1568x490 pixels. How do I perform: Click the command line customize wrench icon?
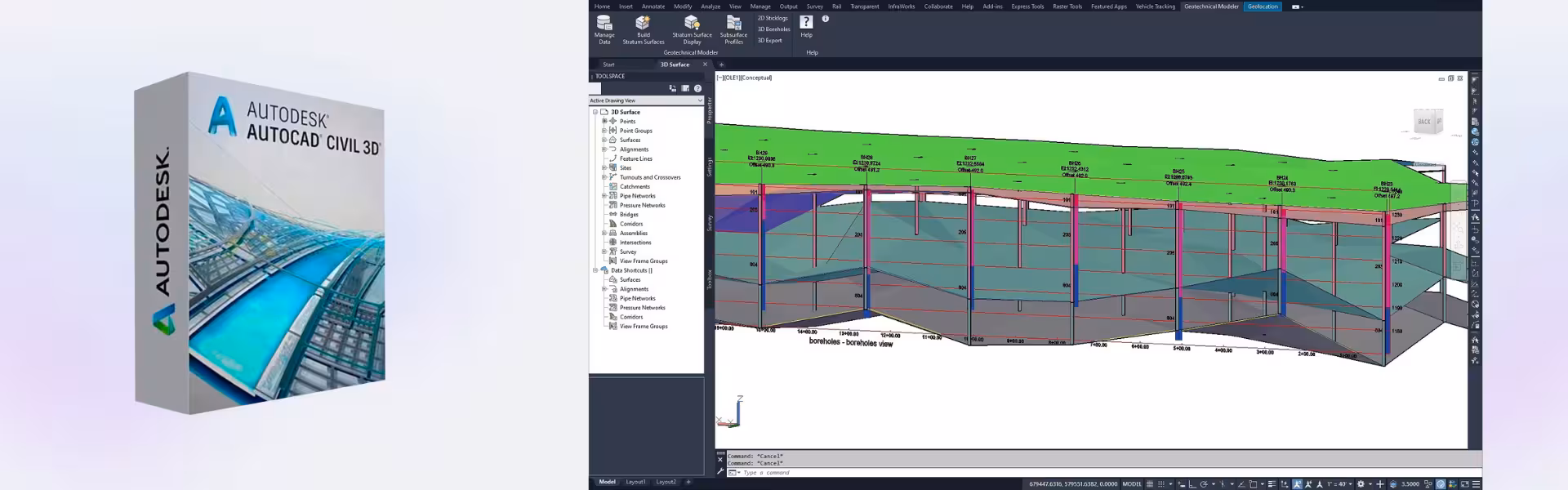[720, 471]
